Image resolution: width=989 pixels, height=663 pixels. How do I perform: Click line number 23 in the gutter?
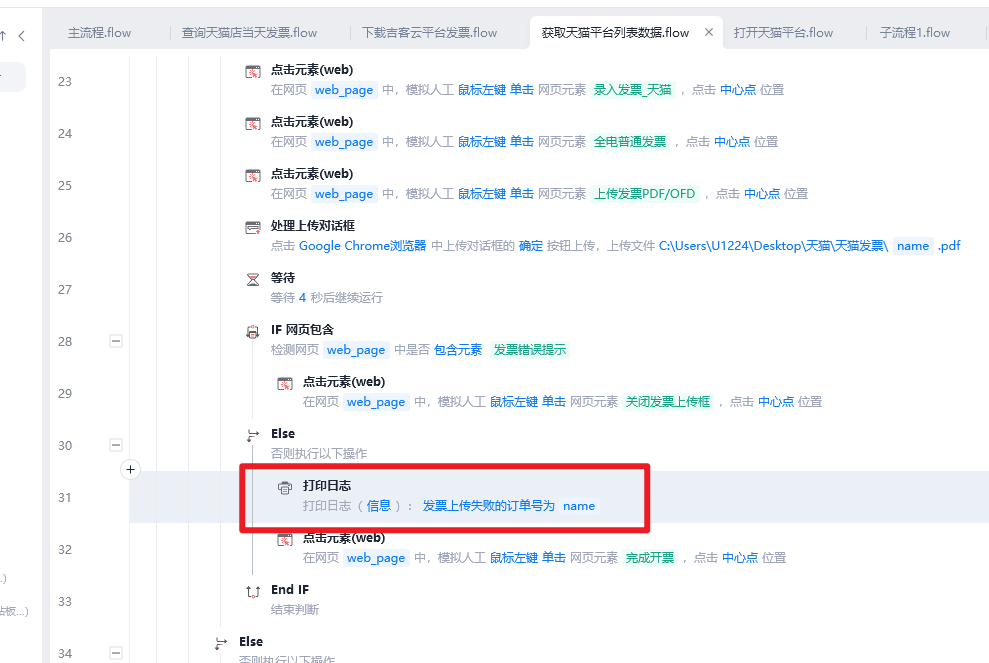[65, 81]
